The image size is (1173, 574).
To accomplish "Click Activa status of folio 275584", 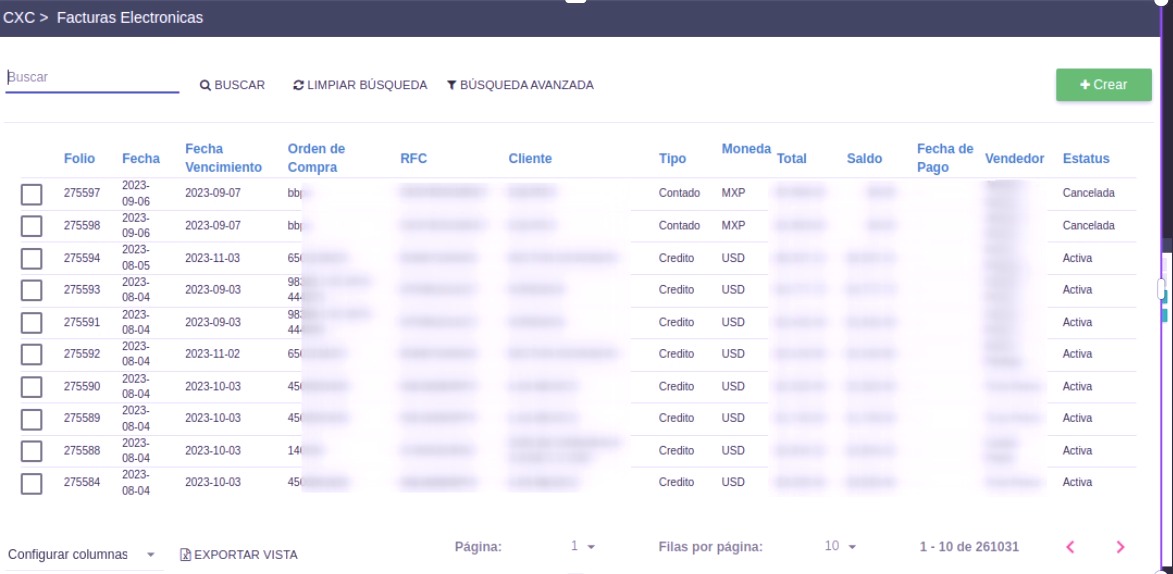I will point(1077,482).
